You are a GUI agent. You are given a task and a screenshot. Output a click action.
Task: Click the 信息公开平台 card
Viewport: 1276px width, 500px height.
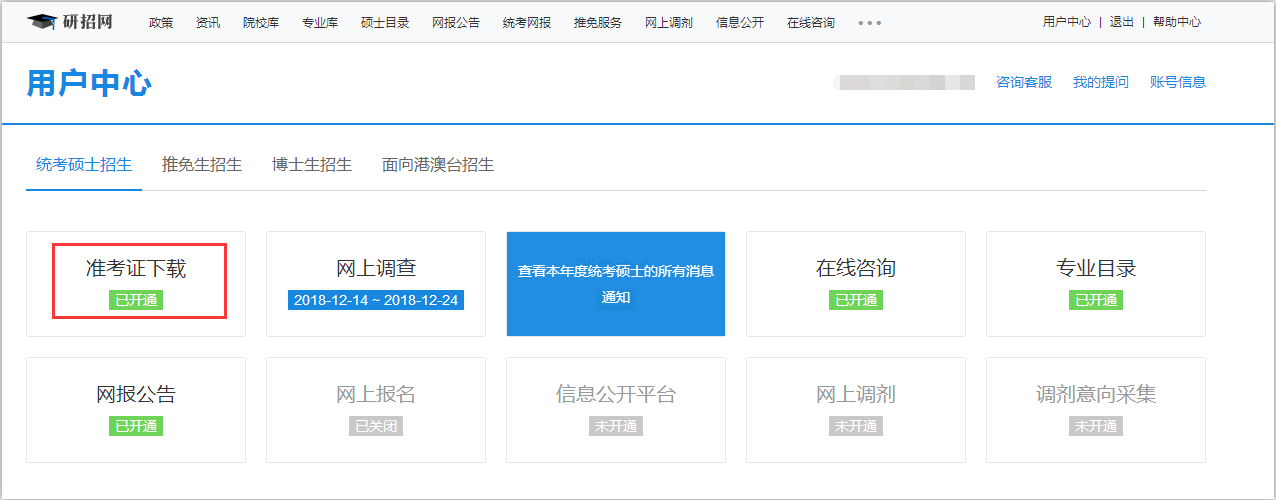tap(616, 410)
